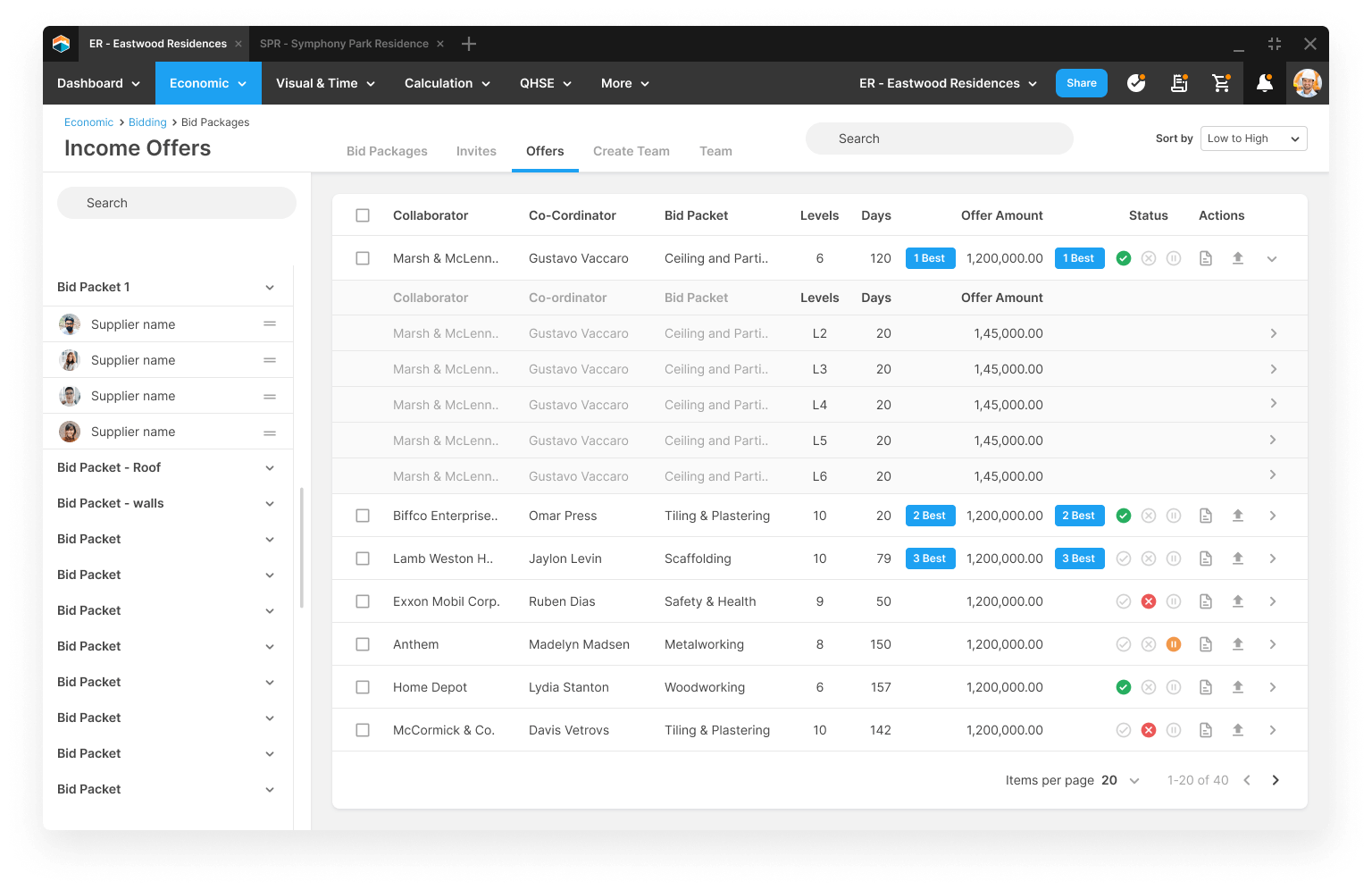Open the invoice list icon in top bar
Viewport: 1372px width, 890px height.
point(1179,83)
